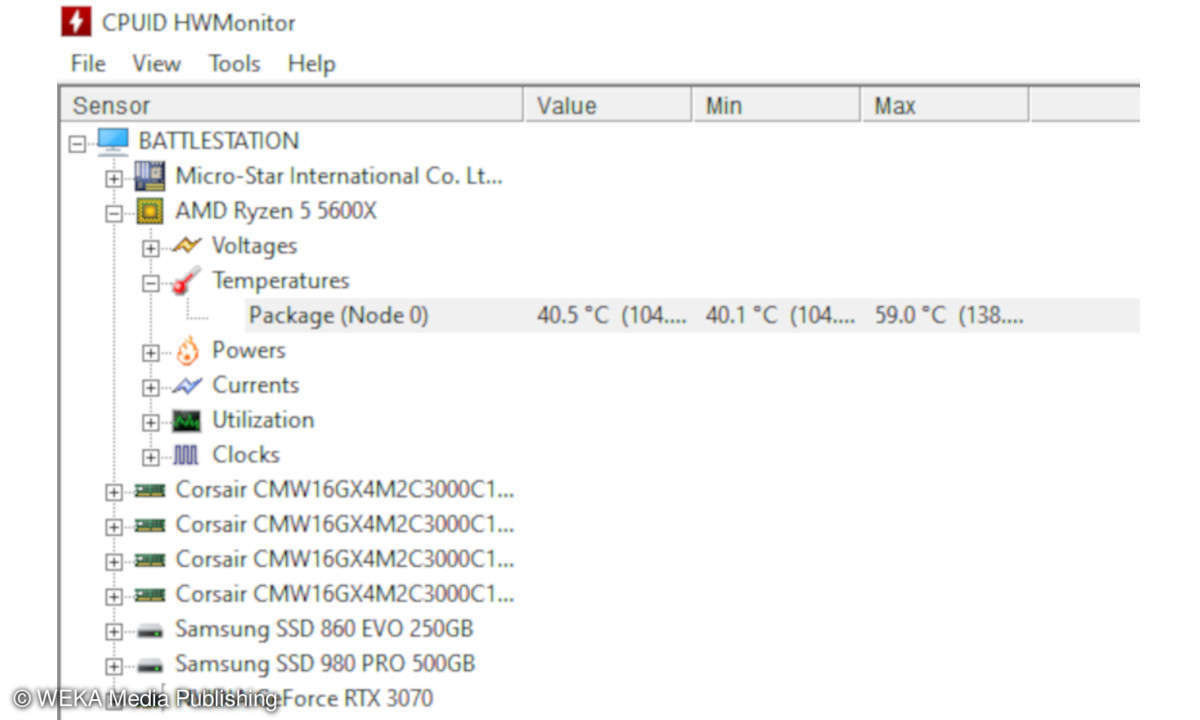Select the third Corsair CMW16GX4M2C3000C1 row
This screenshot has width=1200, height=720.
(x=345, y=560)
